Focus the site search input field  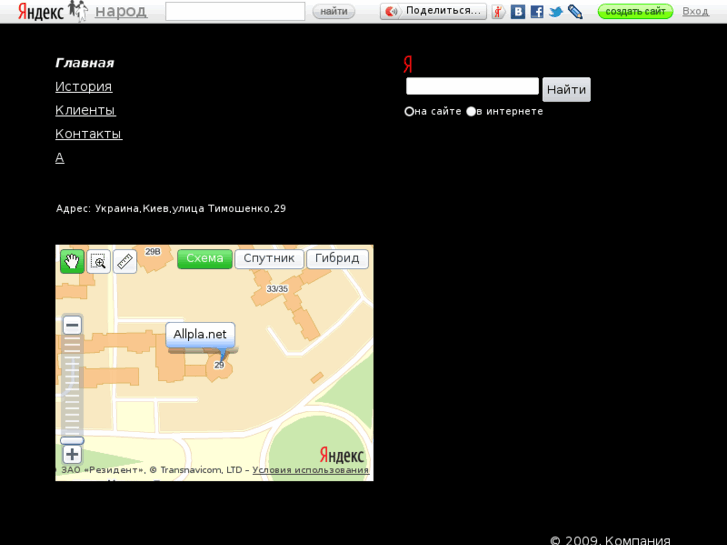472,86
